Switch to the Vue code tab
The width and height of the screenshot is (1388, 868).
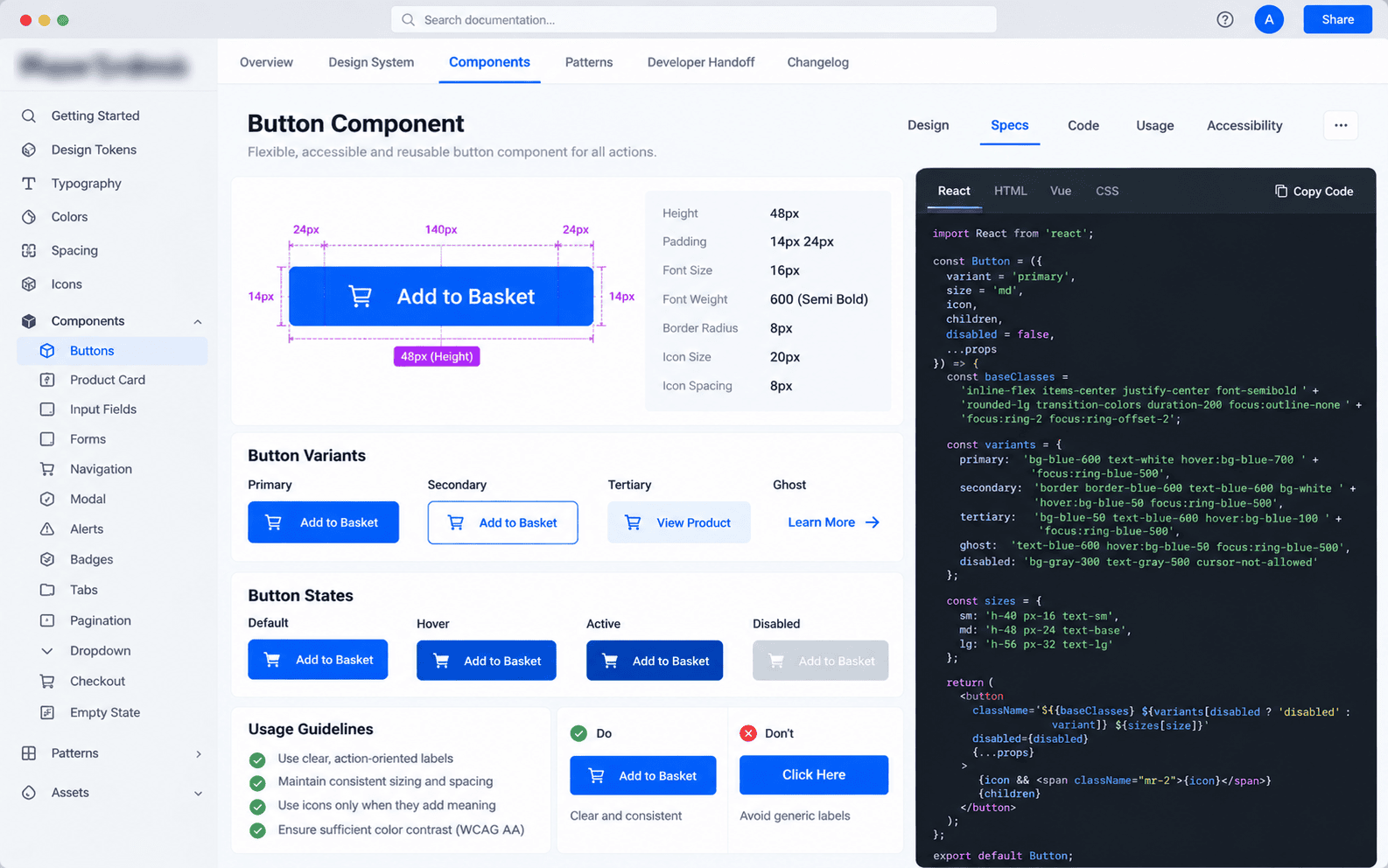1061,191
